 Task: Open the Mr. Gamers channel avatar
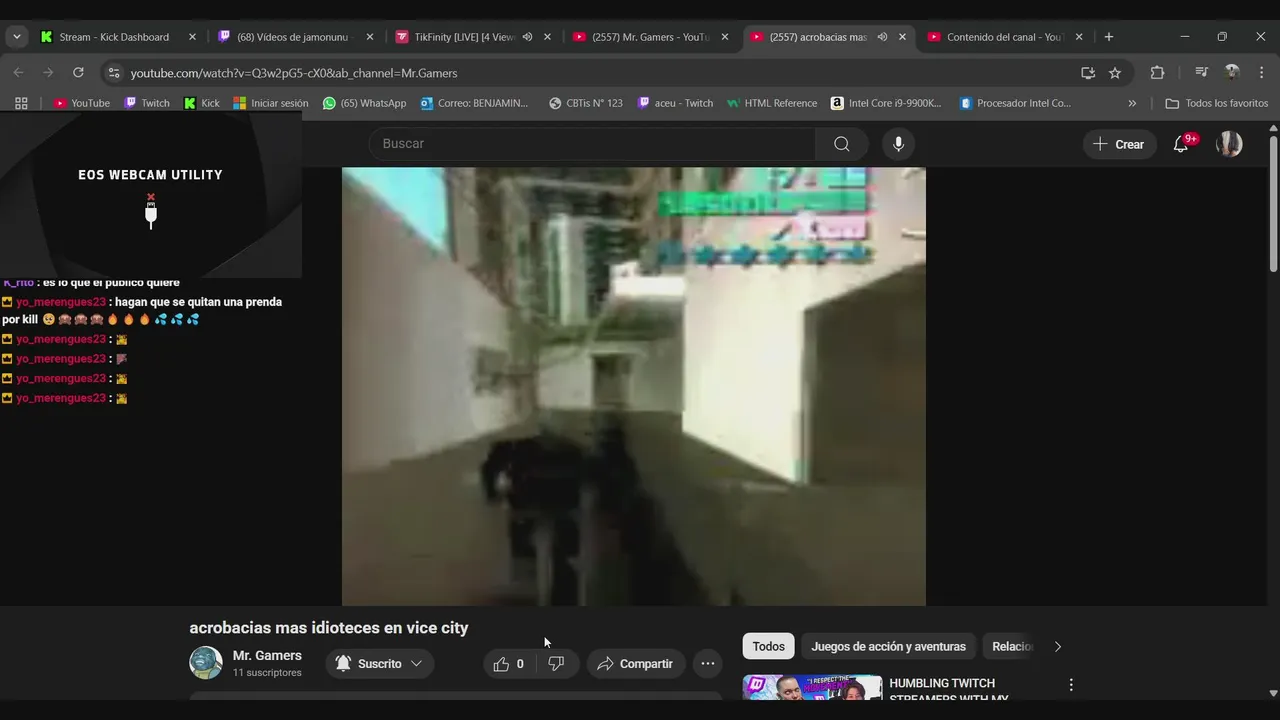(x=206, y=663)
